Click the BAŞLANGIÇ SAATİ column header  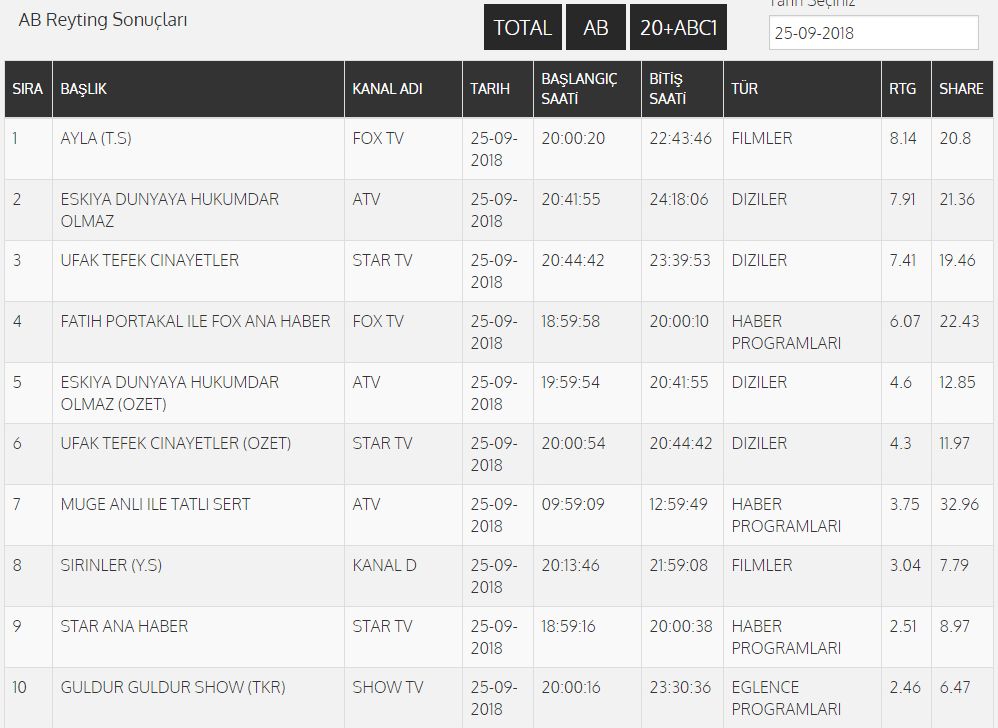579,88
